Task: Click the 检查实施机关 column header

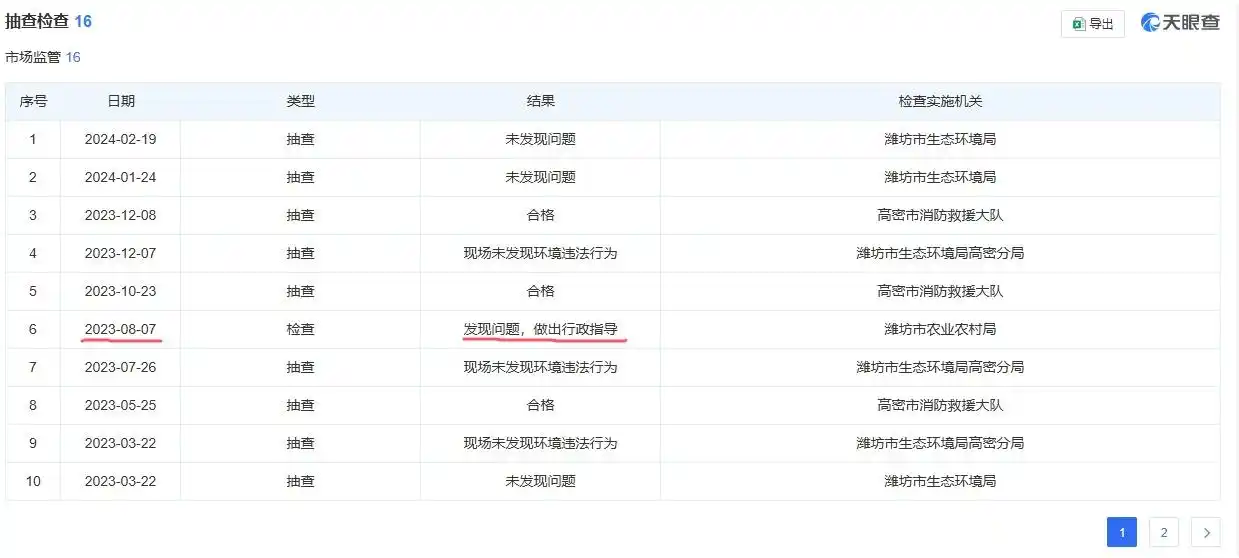Action: pyautogui.click(x=940, y=102)
